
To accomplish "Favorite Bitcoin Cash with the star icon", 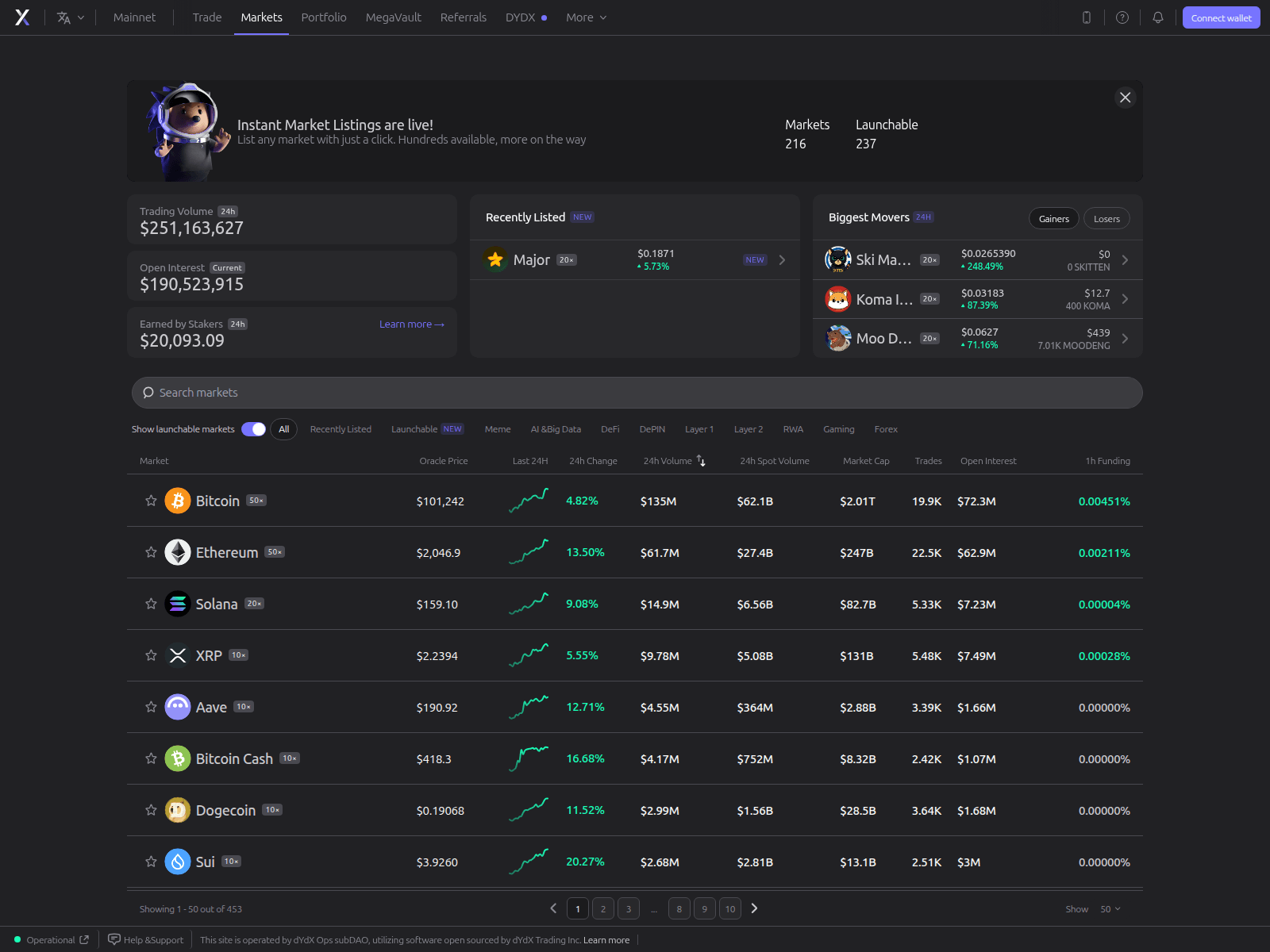I will (151, 758).
